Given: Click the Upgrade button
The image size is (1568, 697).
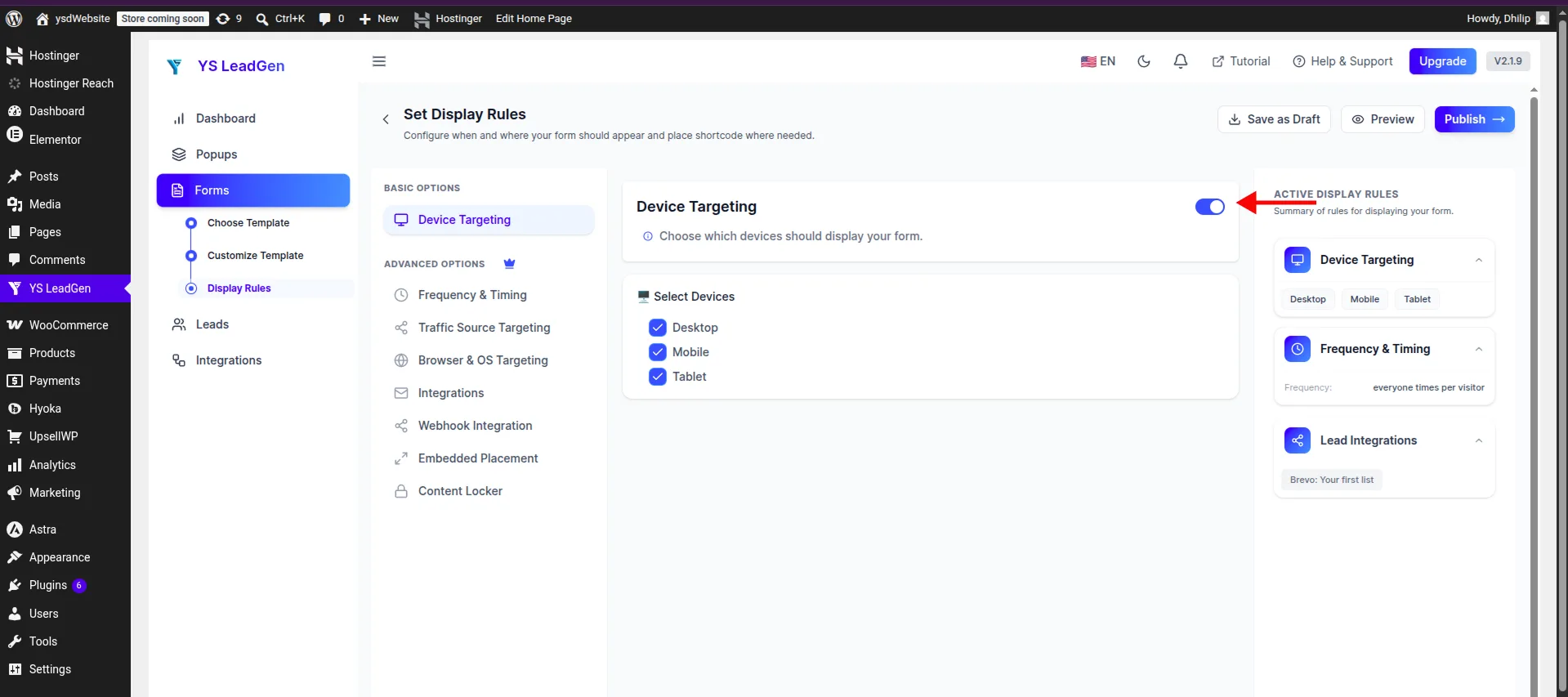Looking at the screenshot, I should pos(1442,61).
